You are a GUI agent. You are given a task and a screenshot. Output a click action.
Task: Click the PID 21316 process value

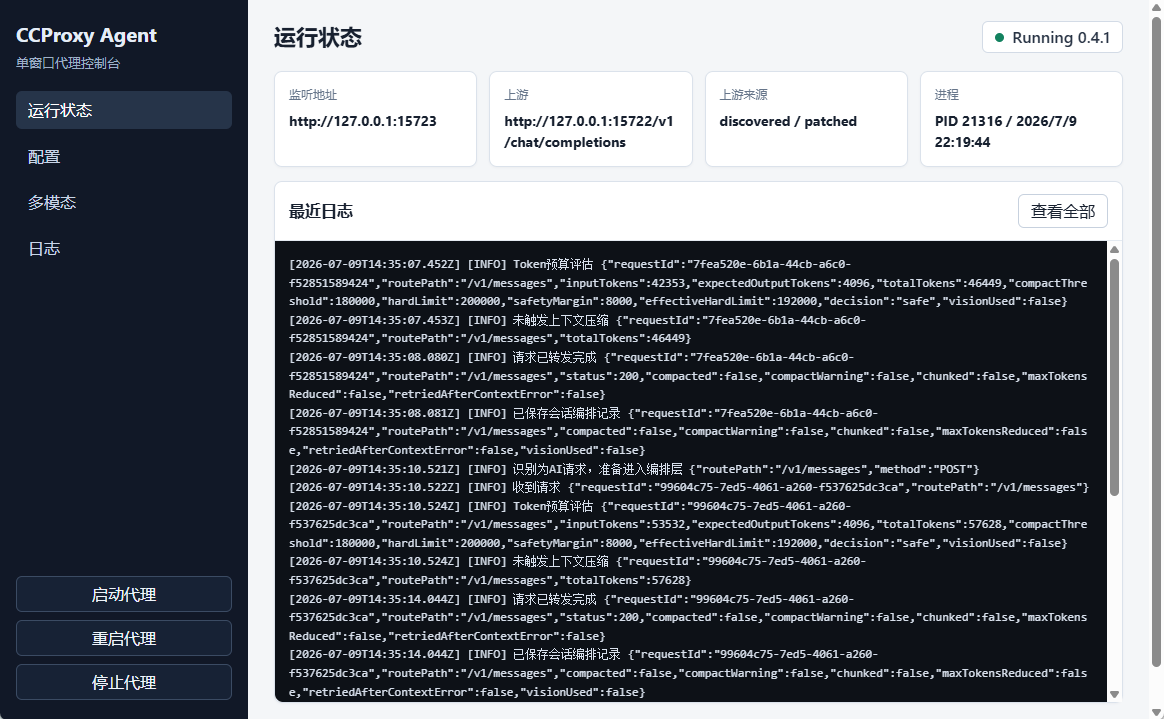(x=1005, y=131)
